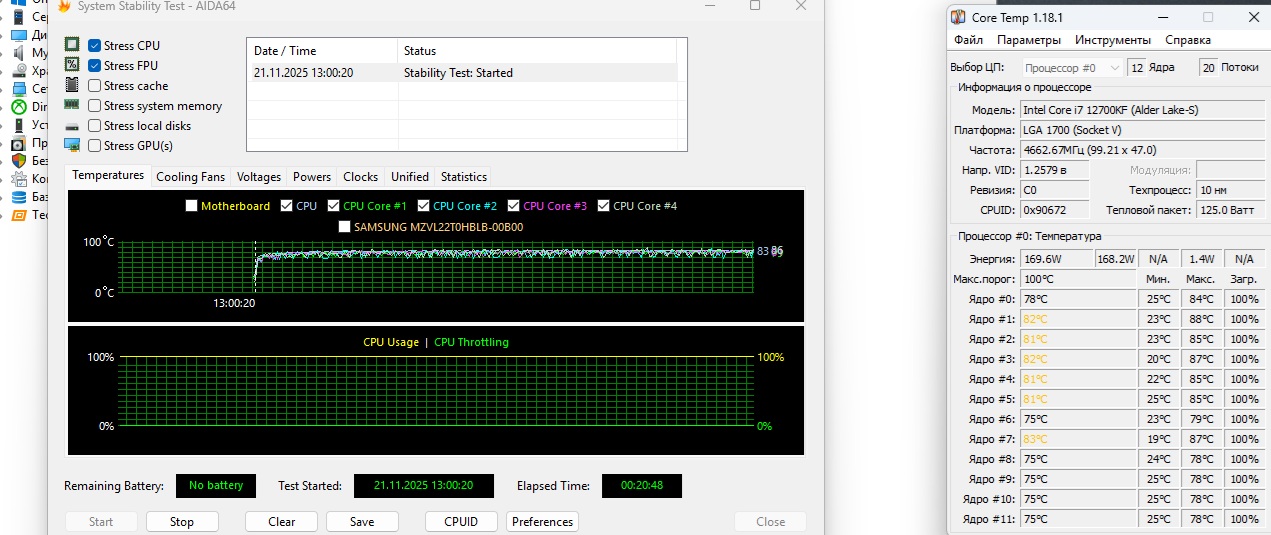Switch to the Temperatures tab
The width and height of the screenshot is (1271, 535).
[x=108, y=175]
